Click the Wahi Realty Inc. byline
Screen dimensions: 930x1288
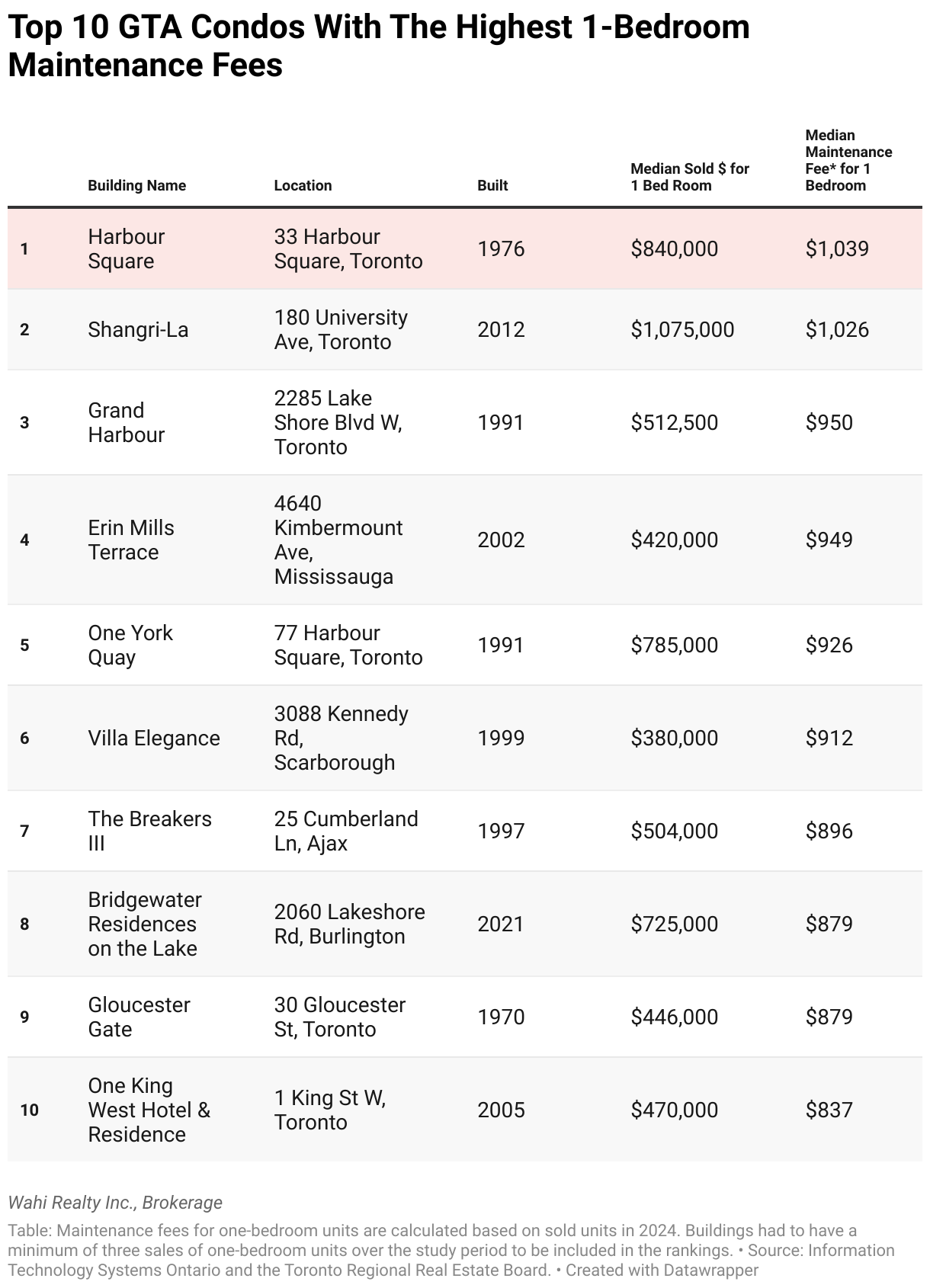(115, 1202)
